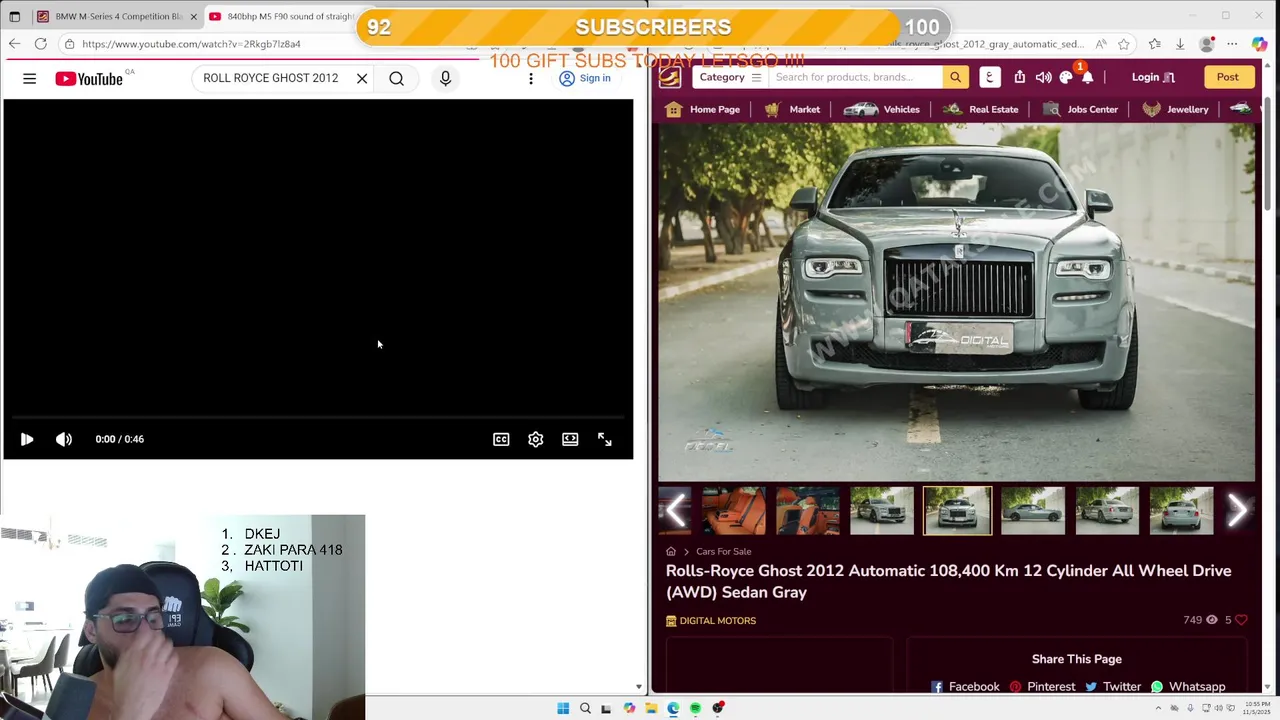Open the Market menu item
1280x720 pixels.
click(792, 109)
